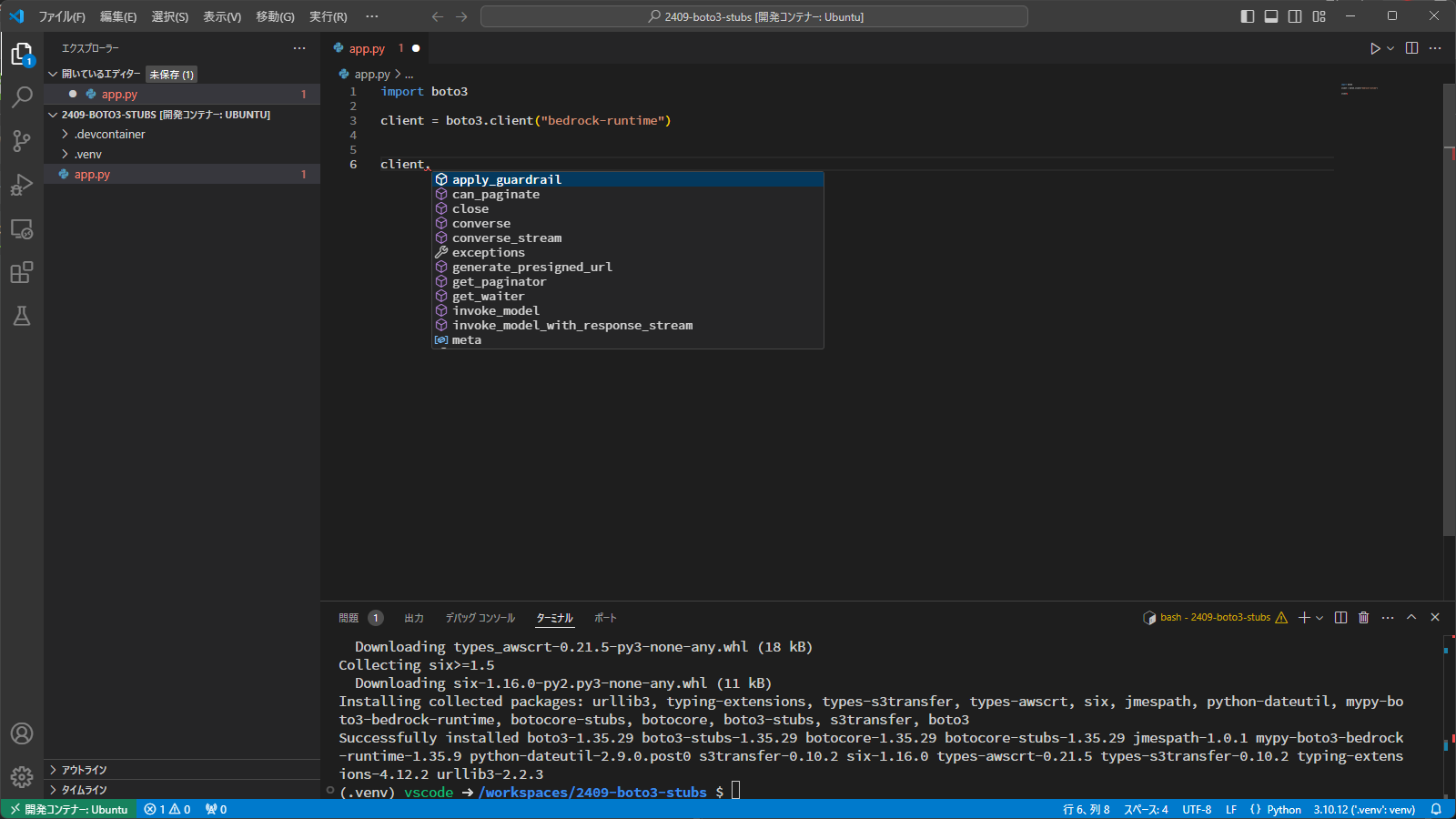Open the 実行(R) menu
1456x819 pixels.
pyautogui.click(x=329, y=16)
